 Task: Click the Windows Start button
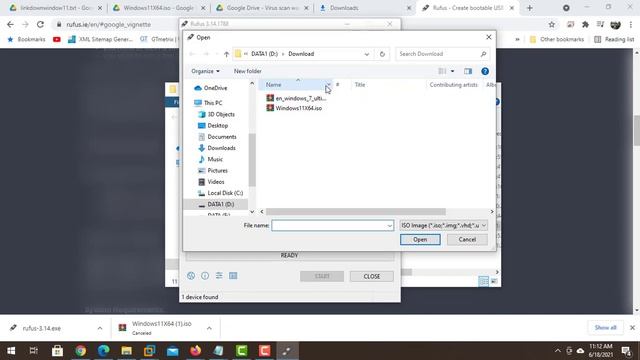pos(11,351)
